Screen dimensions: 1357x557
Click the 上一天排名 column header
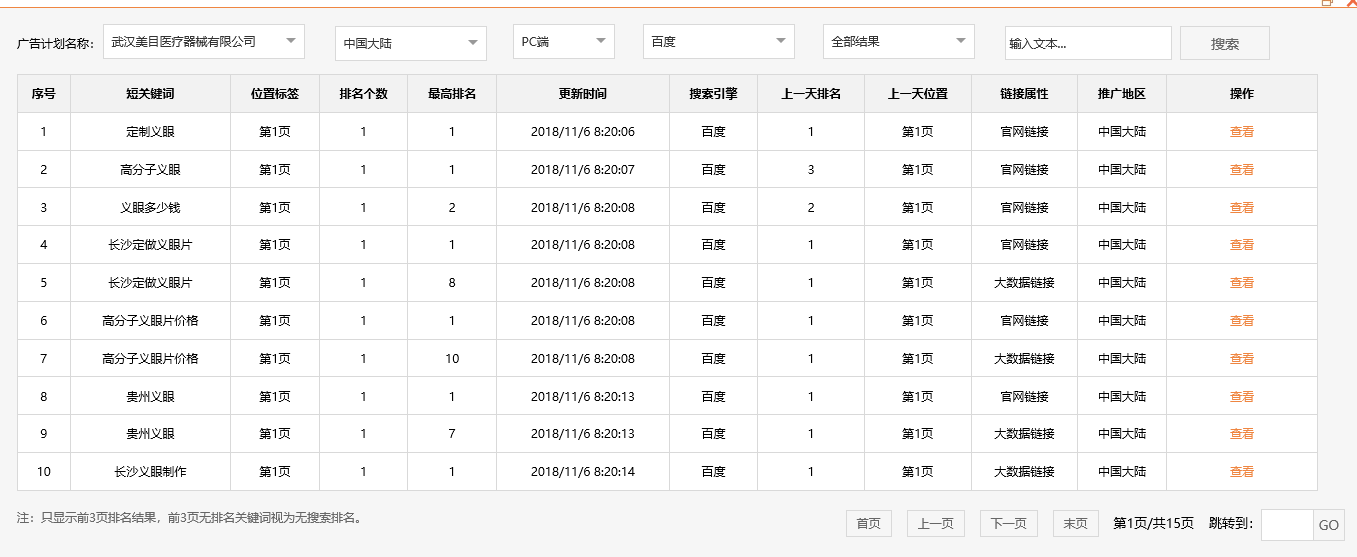811,94
